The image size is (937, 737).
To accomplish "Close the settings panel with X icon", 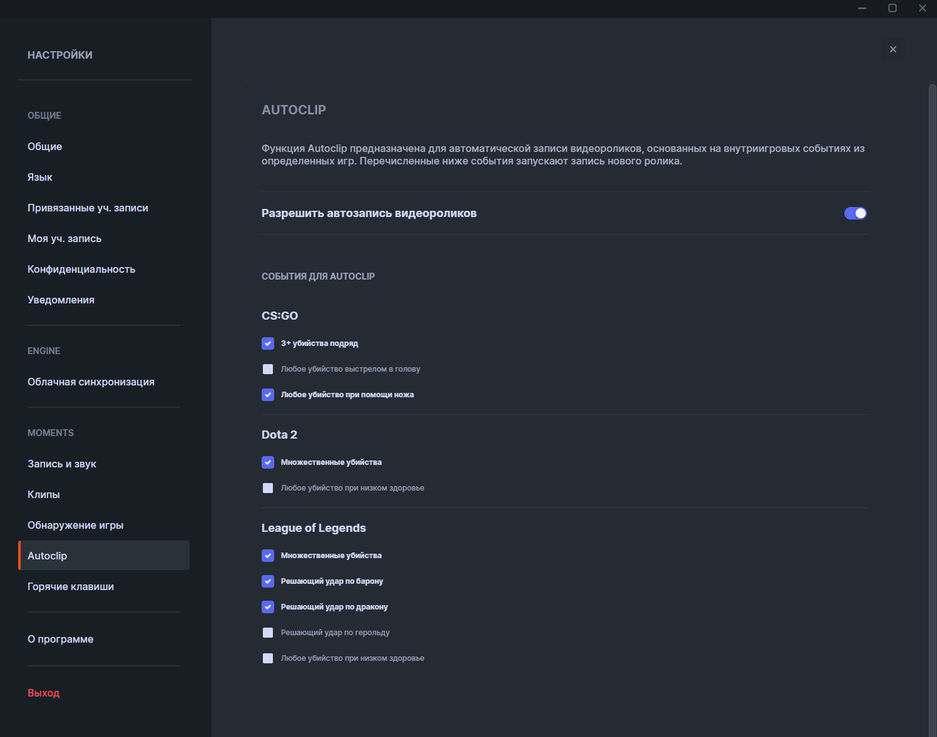I will [893, 49].
